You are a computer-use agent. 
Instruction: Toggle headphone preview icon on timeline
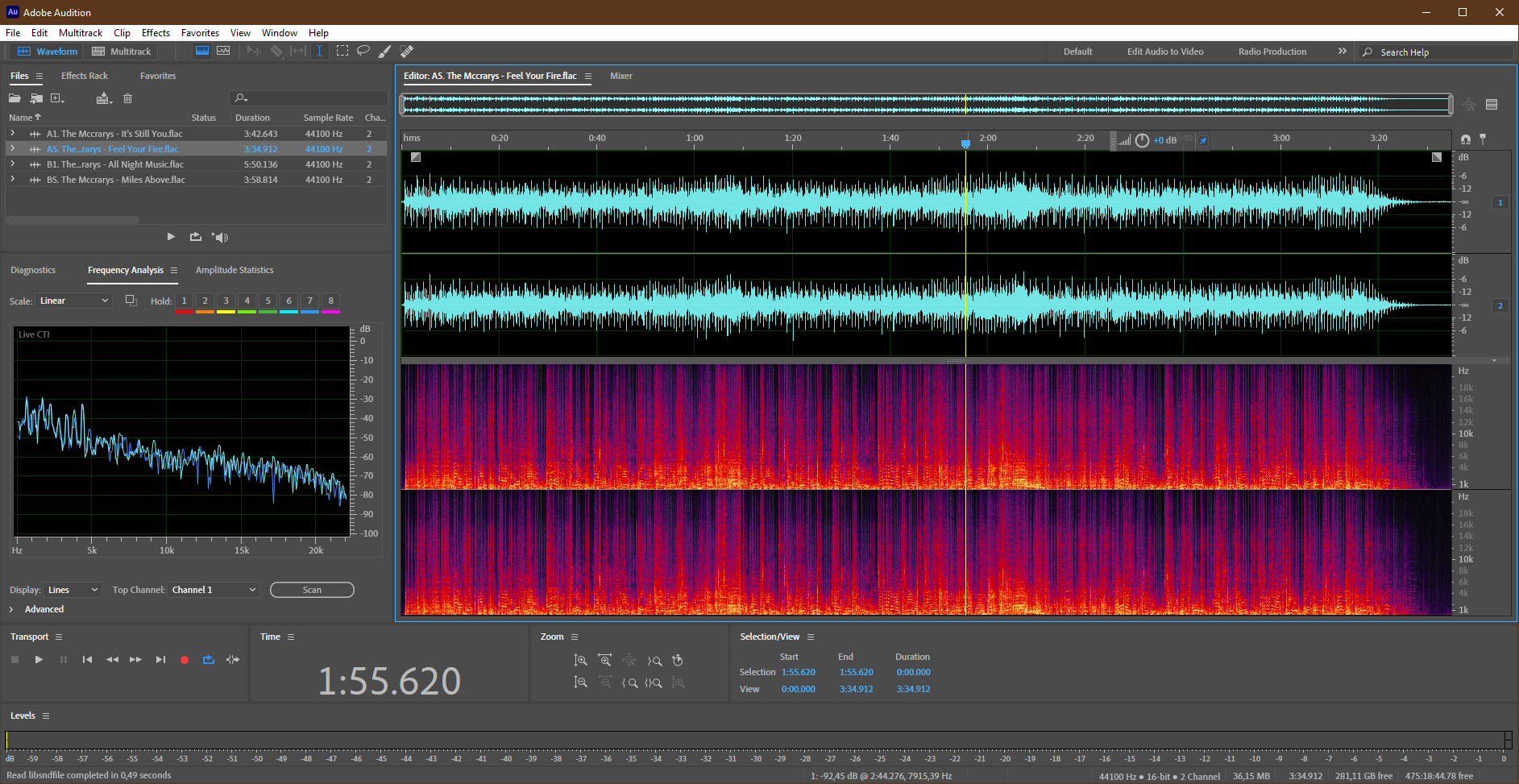[x=1466, y=139]
